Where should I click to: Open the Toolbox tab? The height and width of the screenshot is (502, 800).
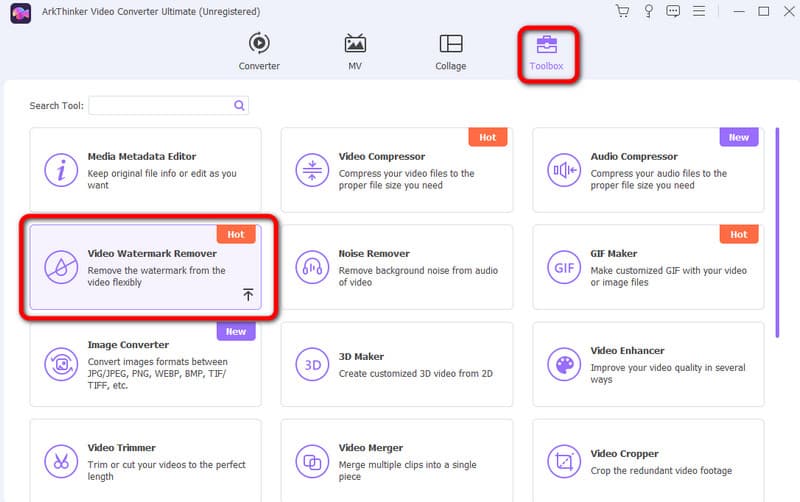546,53
